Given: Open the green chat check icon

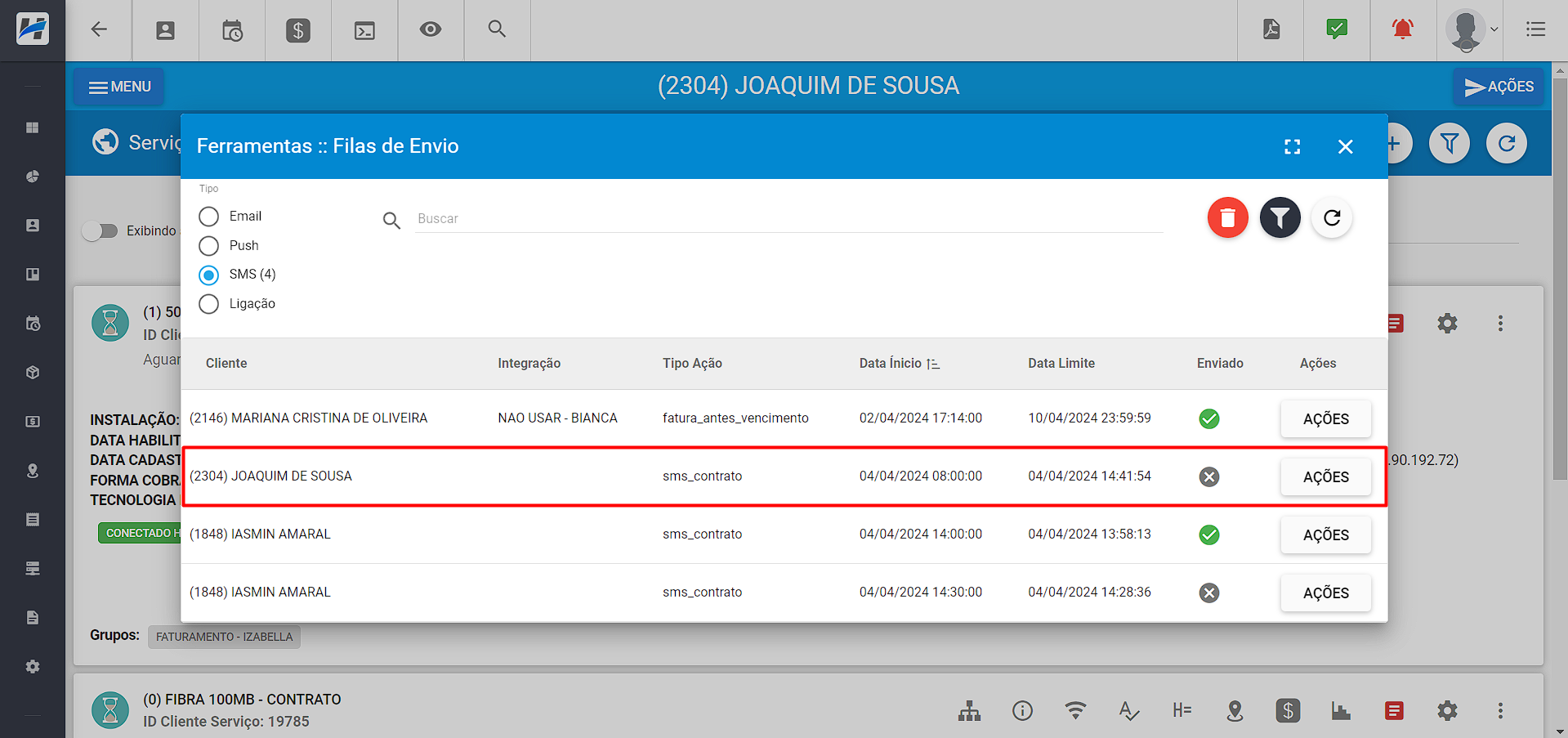Looking at the screenshot, I should 1337,29.
